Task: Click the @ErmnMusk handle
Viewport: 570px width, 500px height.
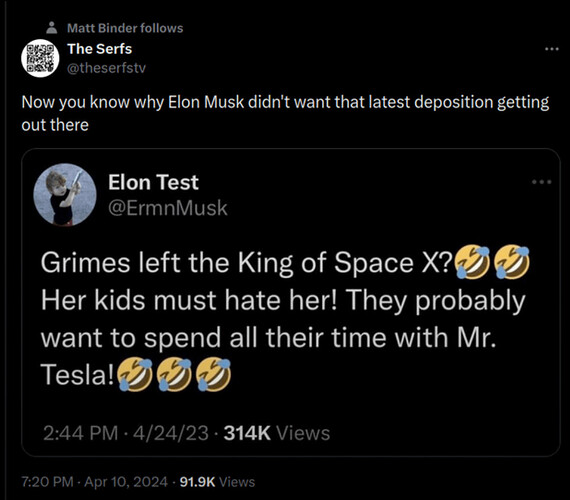Action: [168, 208]
